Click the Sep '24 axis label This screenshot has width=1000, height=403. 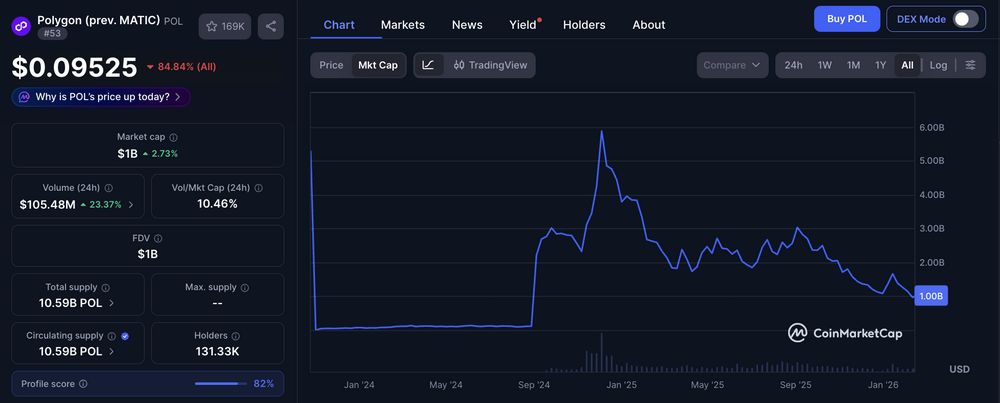[534, 385]
